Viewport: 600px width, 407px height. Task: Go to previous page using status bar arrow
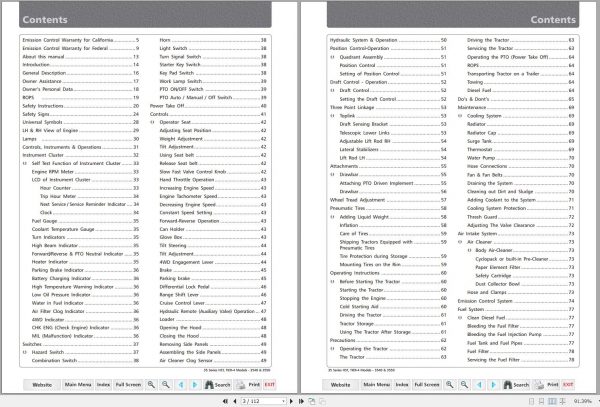coord(235,401)
